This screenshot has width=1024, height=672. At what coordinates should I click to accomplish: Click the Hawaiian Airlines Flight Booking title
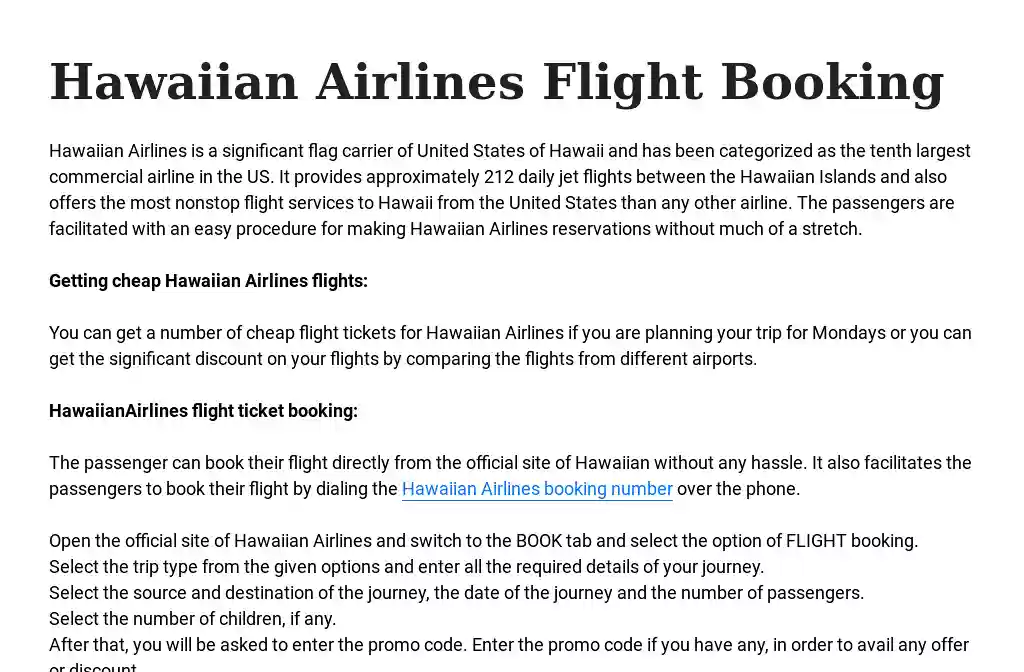pyautogui.click(x=496, y=82)
